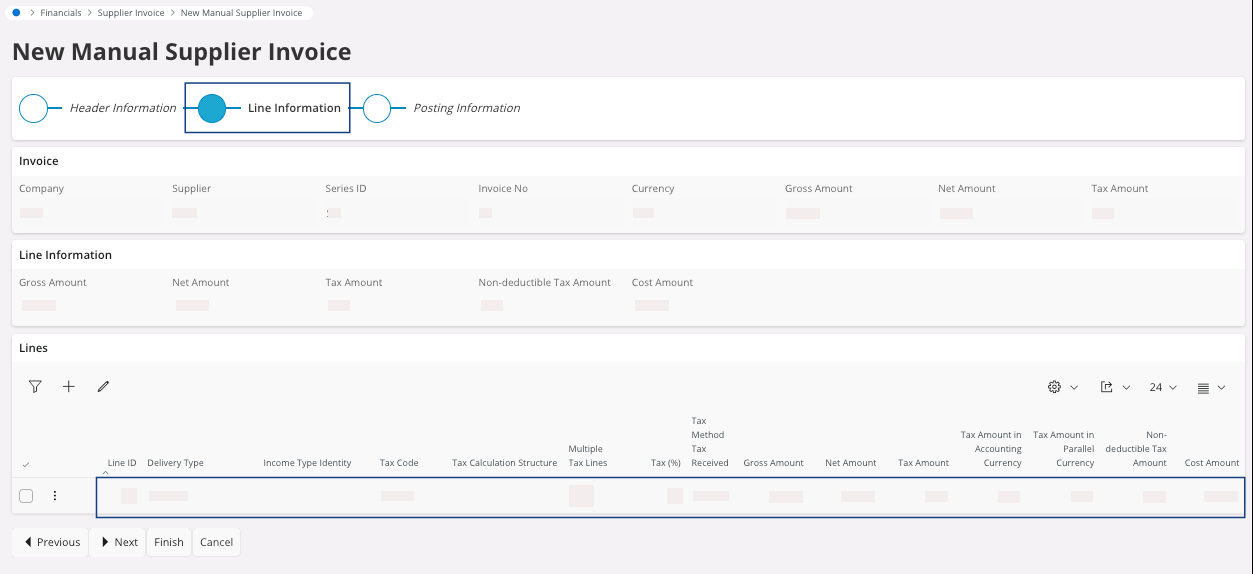The image size is (1253, 574).
Task: Open Supplier Invoice breadcrumb link
Action: pos(131,13)
